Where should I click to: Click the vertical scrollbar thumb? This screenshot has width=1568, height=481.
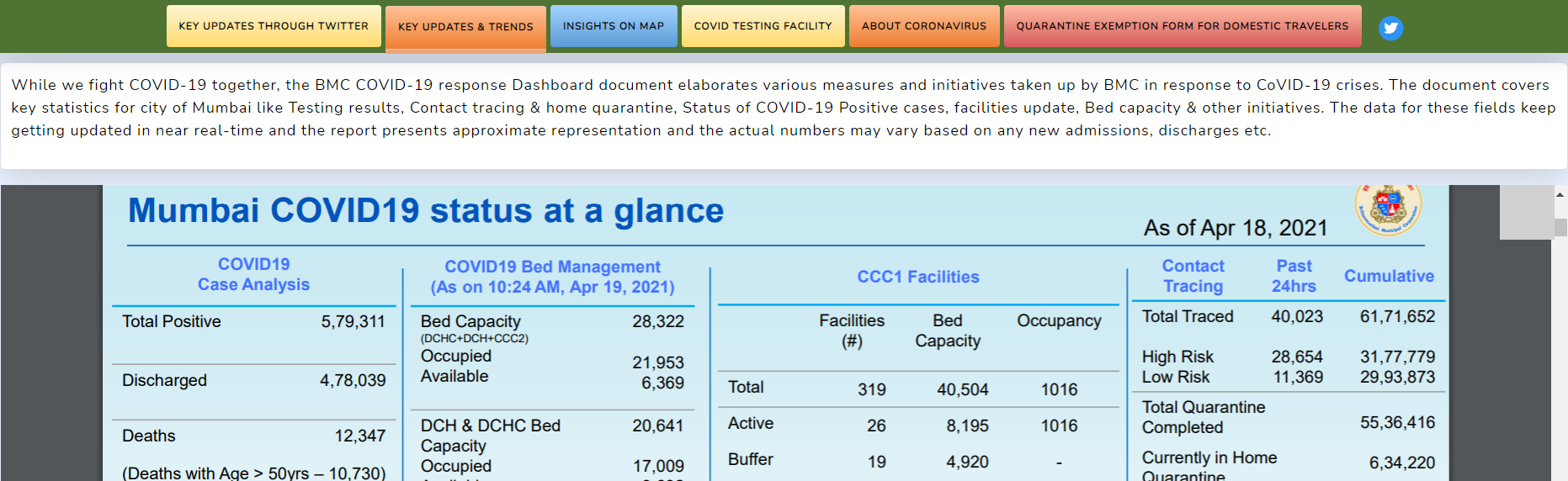1560,227
